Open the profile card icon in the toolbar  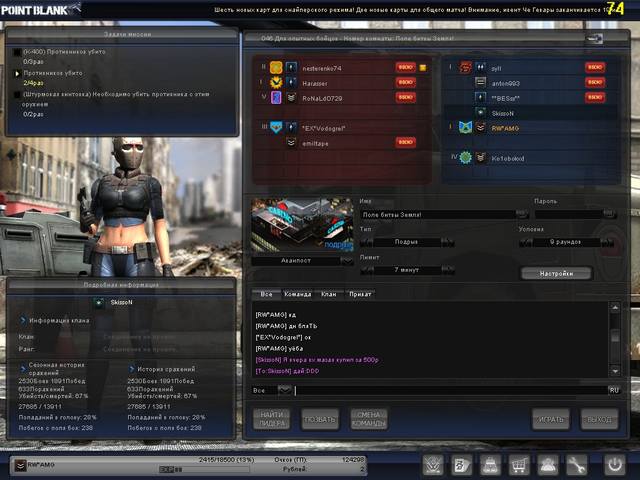click(462, 464)
